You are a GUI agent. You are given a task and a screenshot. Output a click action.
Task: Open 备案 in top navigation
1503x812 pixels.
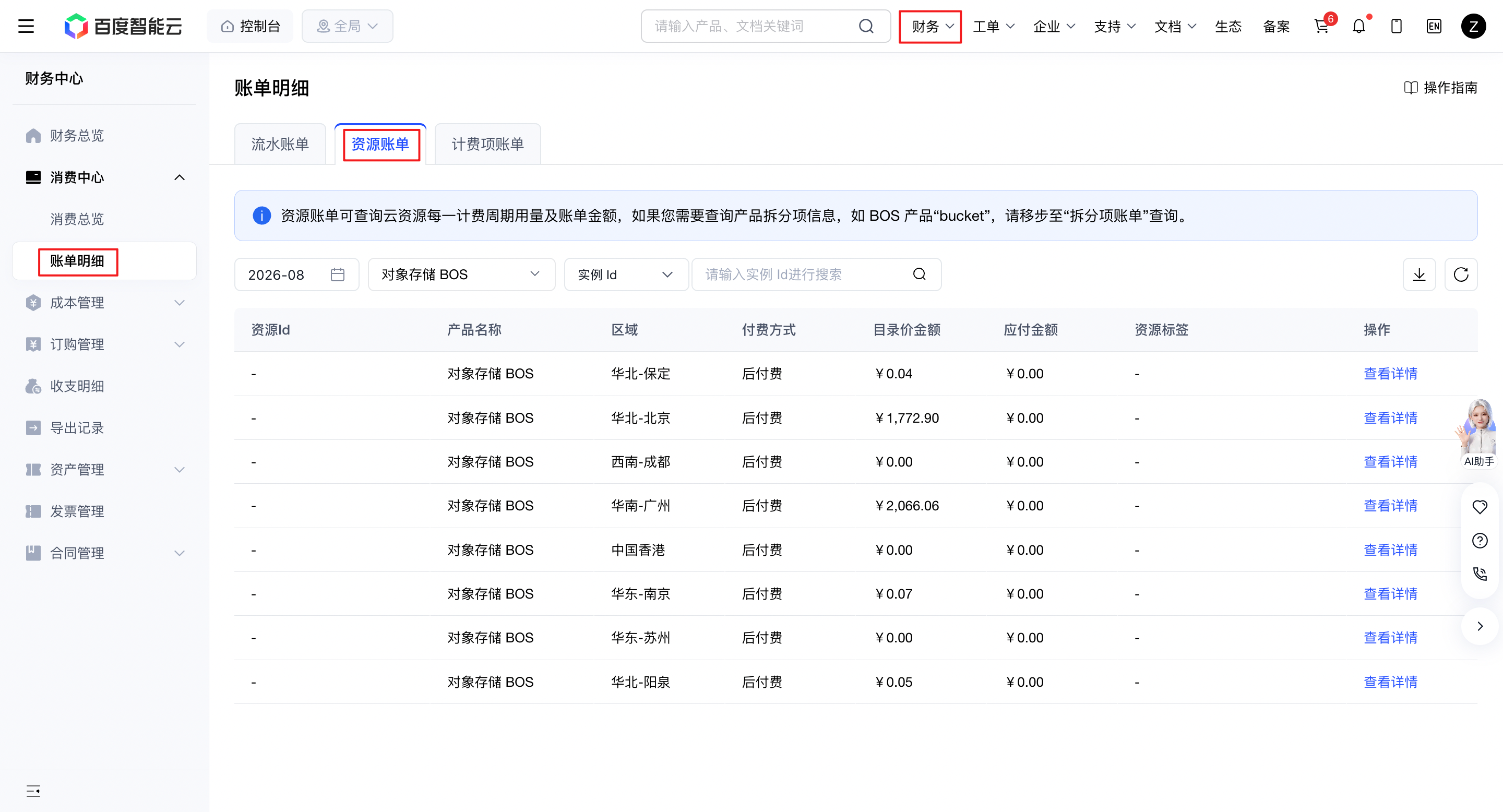(x=1276, y=26)
